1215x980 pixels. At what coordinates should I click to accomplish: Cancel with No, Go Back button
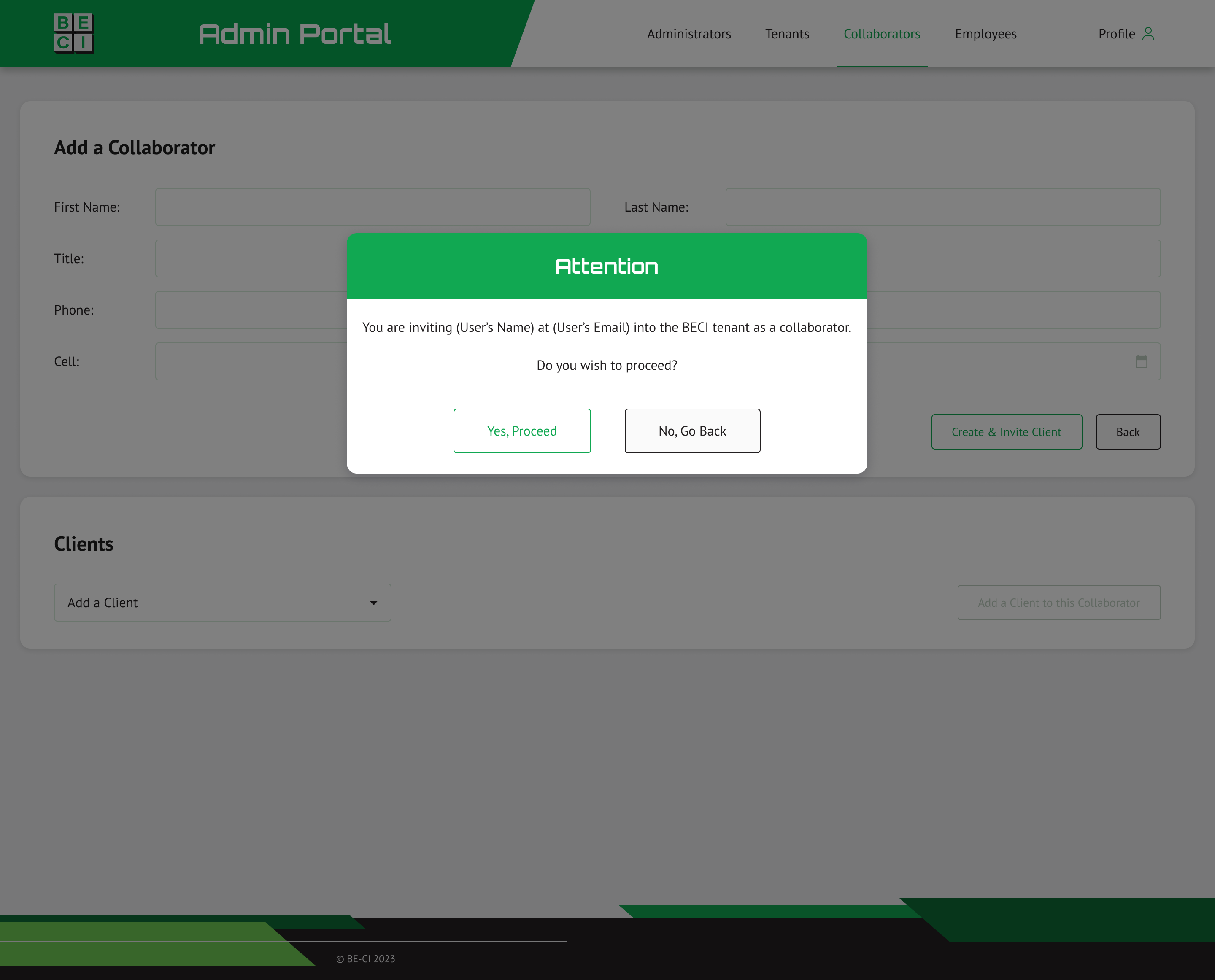(x=692, y=431)
